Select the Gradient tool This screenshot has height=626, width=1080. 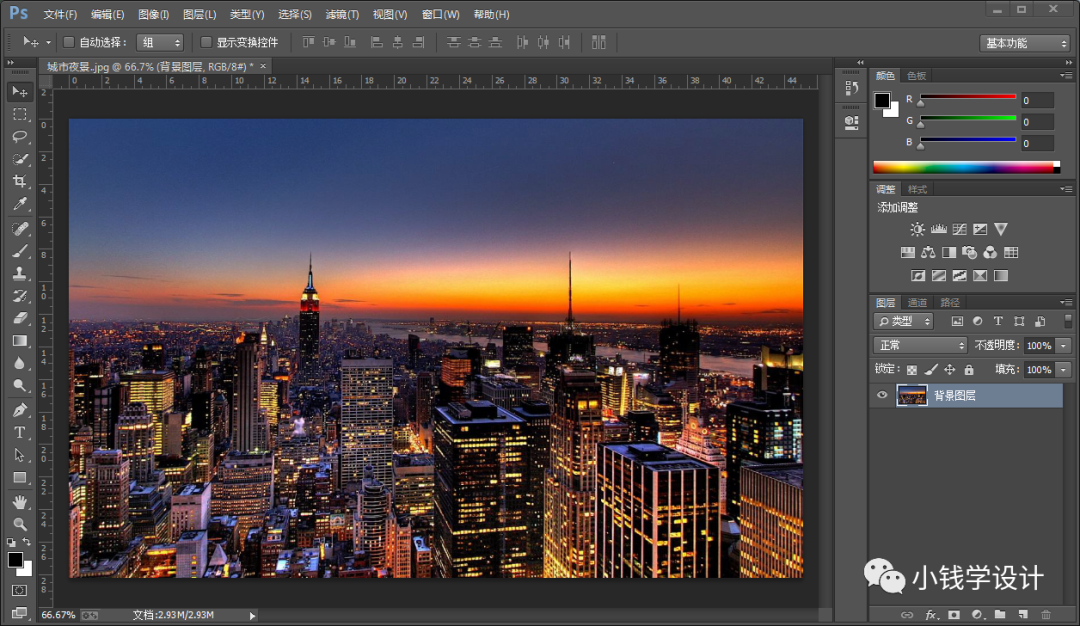coord(20,341)
